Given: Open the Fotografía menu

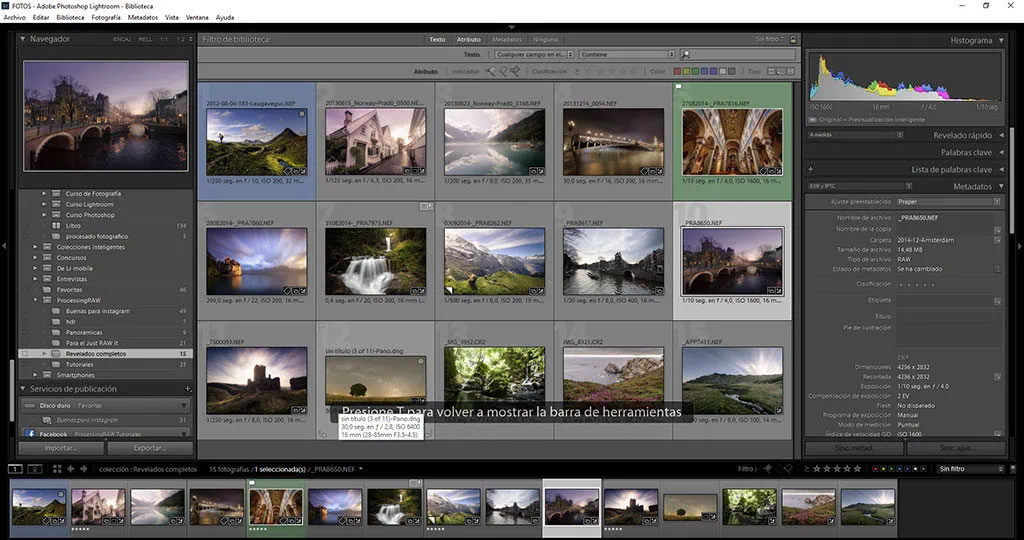Looking at the screenshot, I should click(x=106, y=18).
